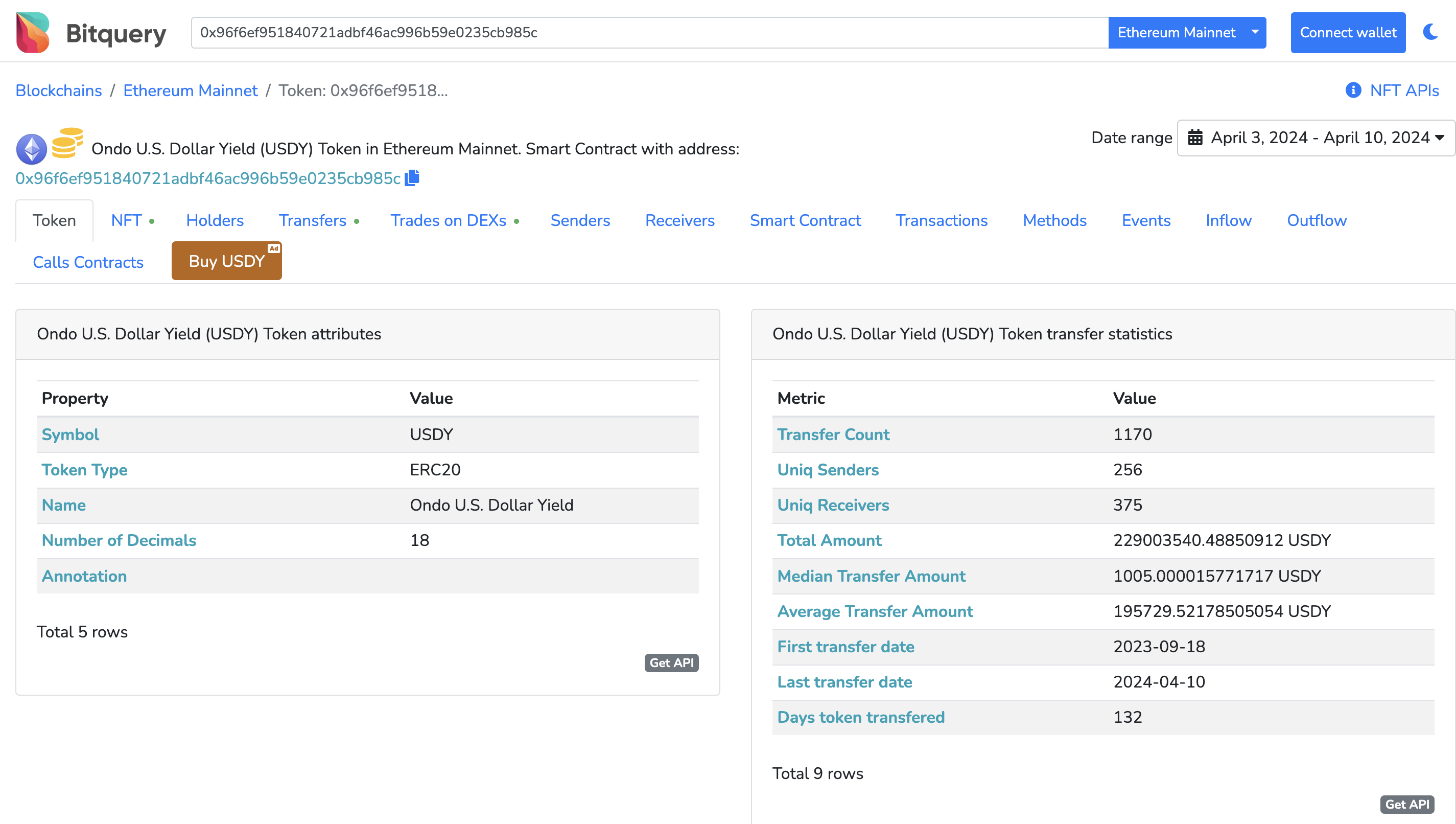Open Ethereum Mainnet breadcrumb link

coord(190,90)
